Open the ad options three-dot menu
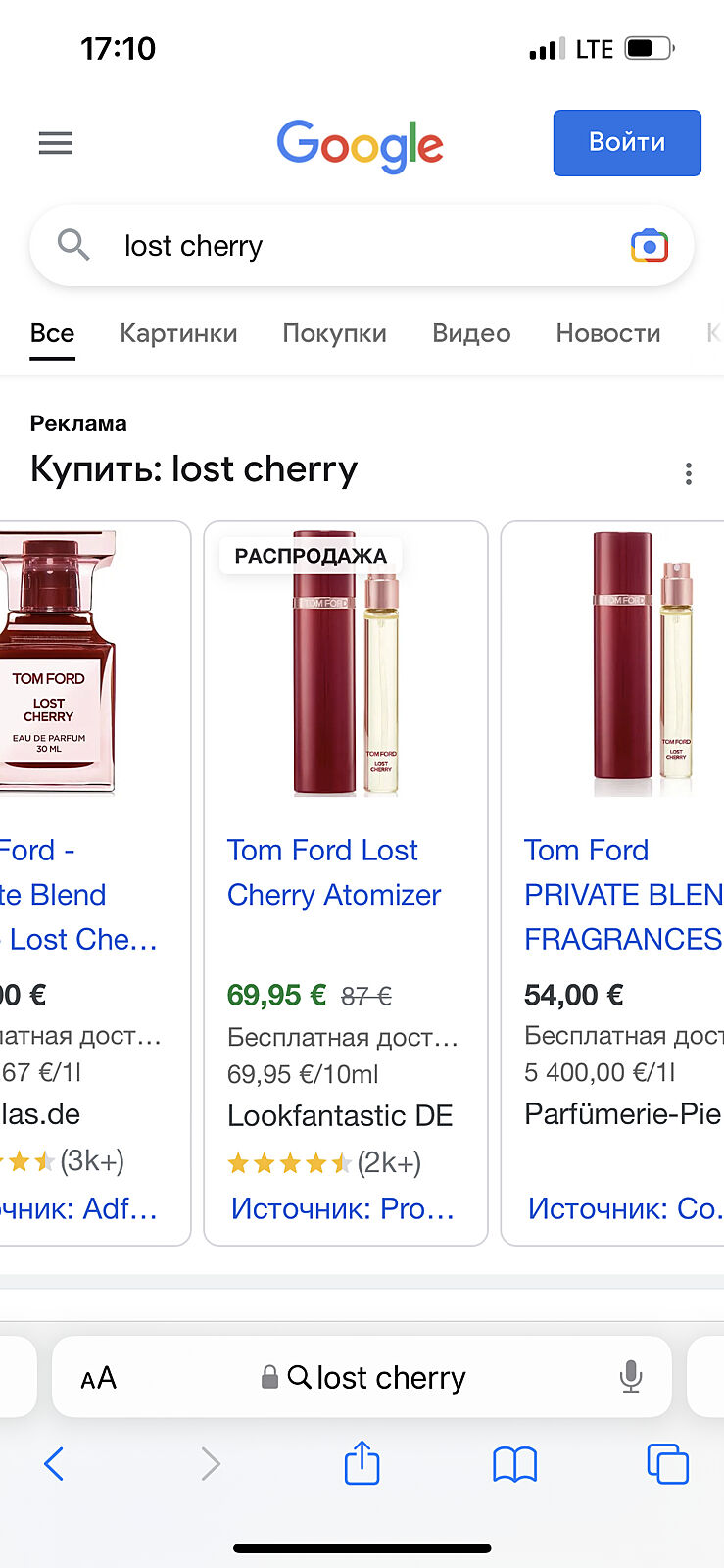The width and height of the screenshot is (724, 1568). 689,474
